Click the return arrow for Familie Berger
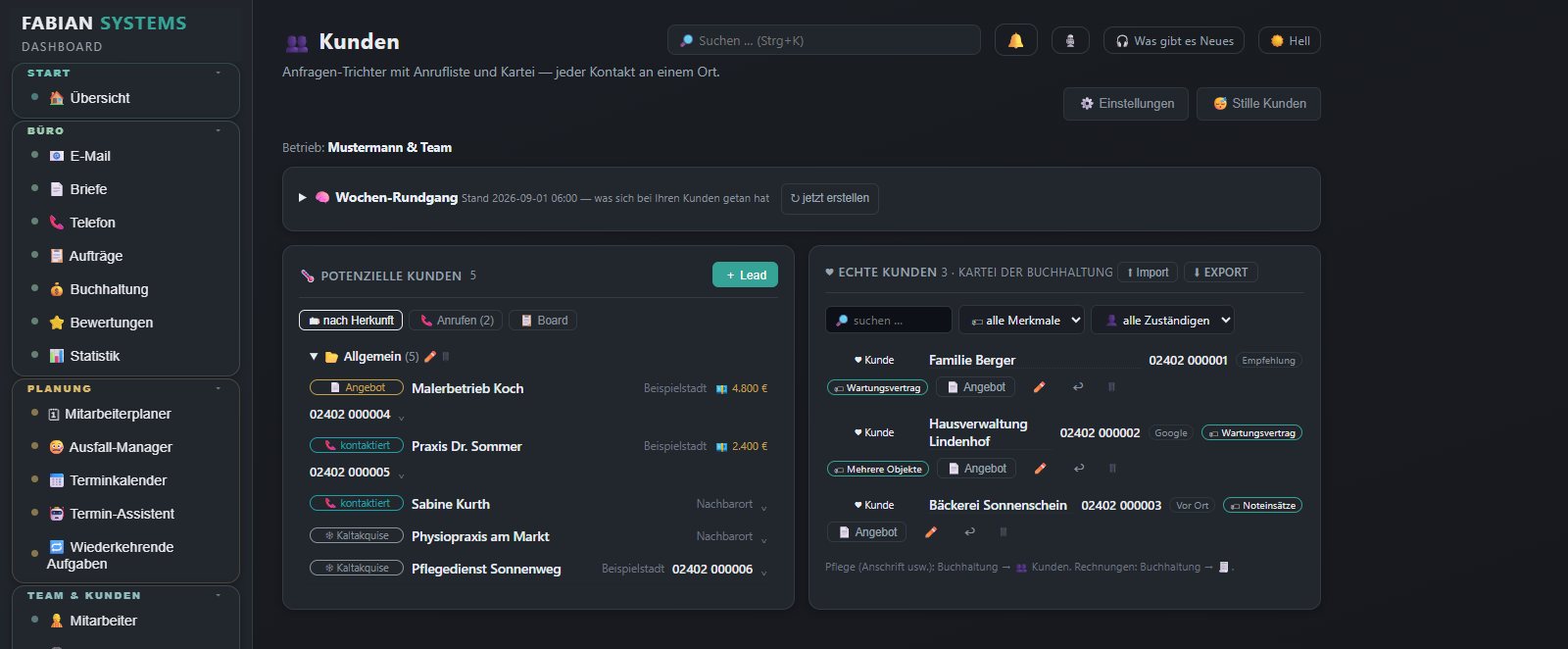 click(x=1078, y=387)
